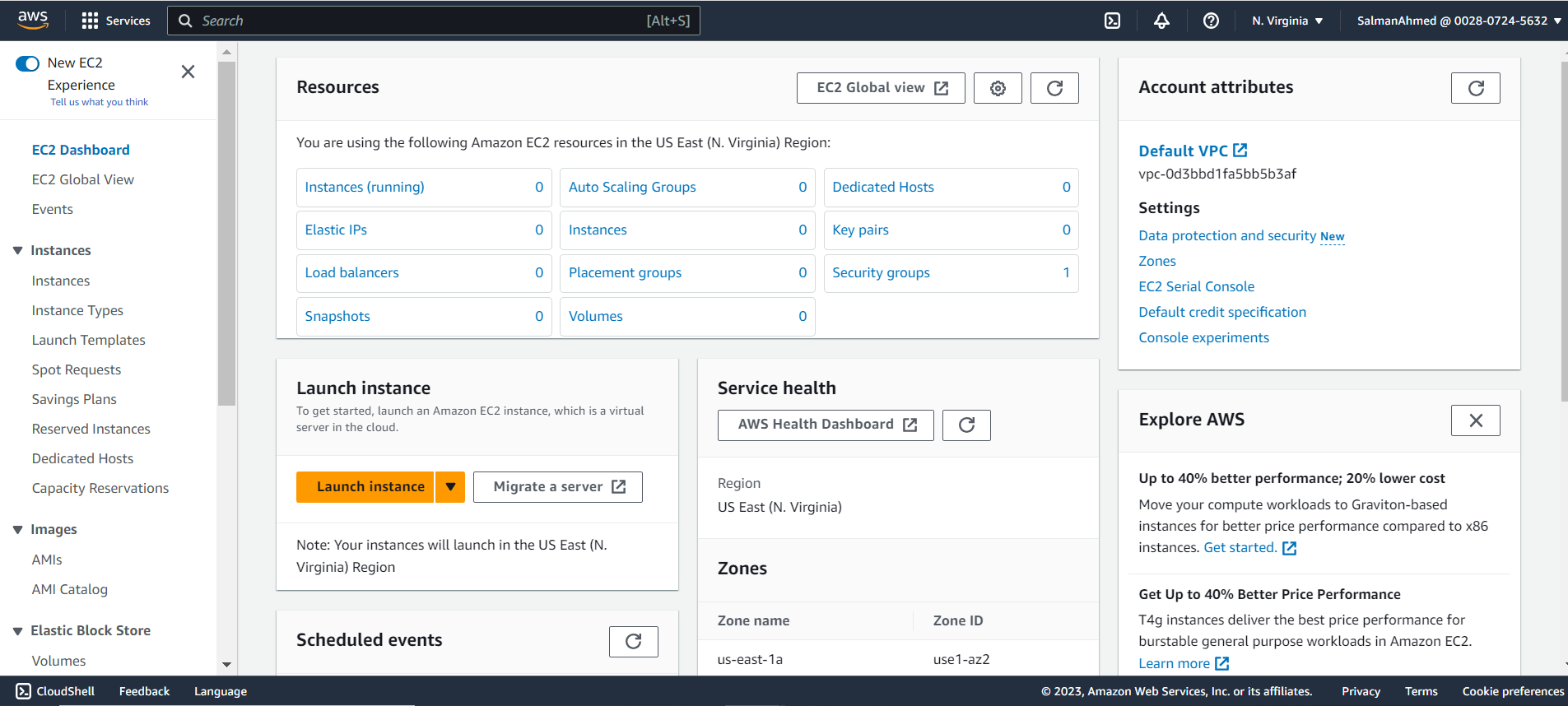Click Migrate a server button
This screenshot has height=706, width=1568.
click(557, 487)
